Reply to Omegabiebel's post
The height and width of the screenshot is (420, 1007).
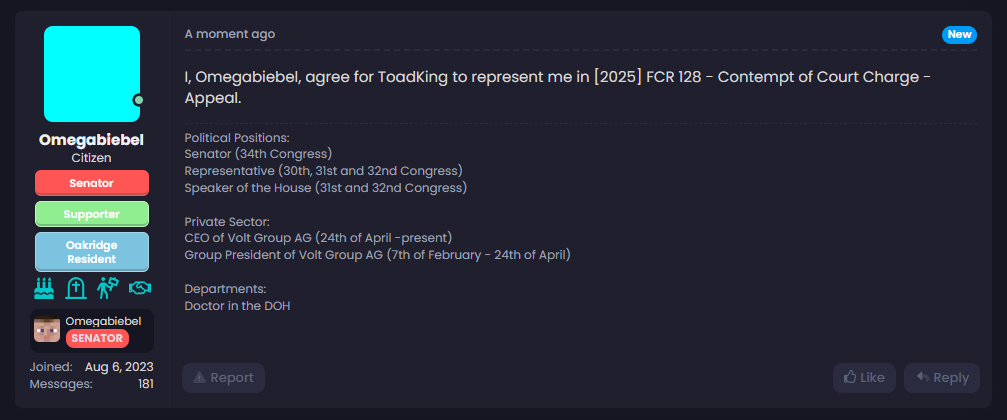(x=942, y=378)
